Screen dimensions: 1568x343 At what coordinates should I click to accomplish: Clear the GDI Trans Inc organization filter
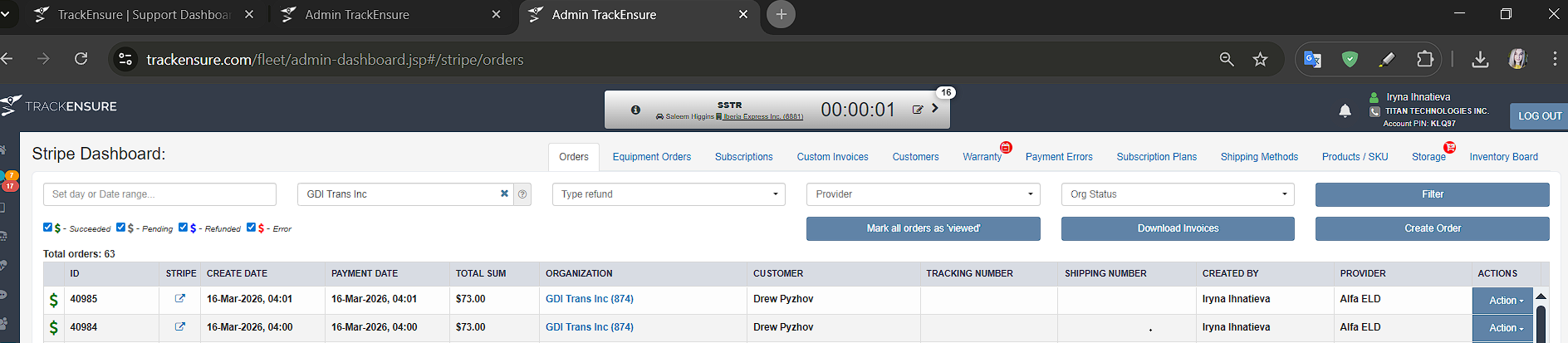[504, 194]
